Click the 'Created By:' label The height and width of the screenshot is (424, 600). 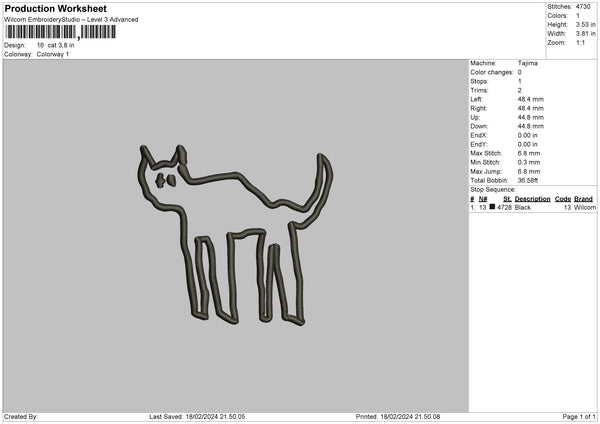(x=21, y=416)
